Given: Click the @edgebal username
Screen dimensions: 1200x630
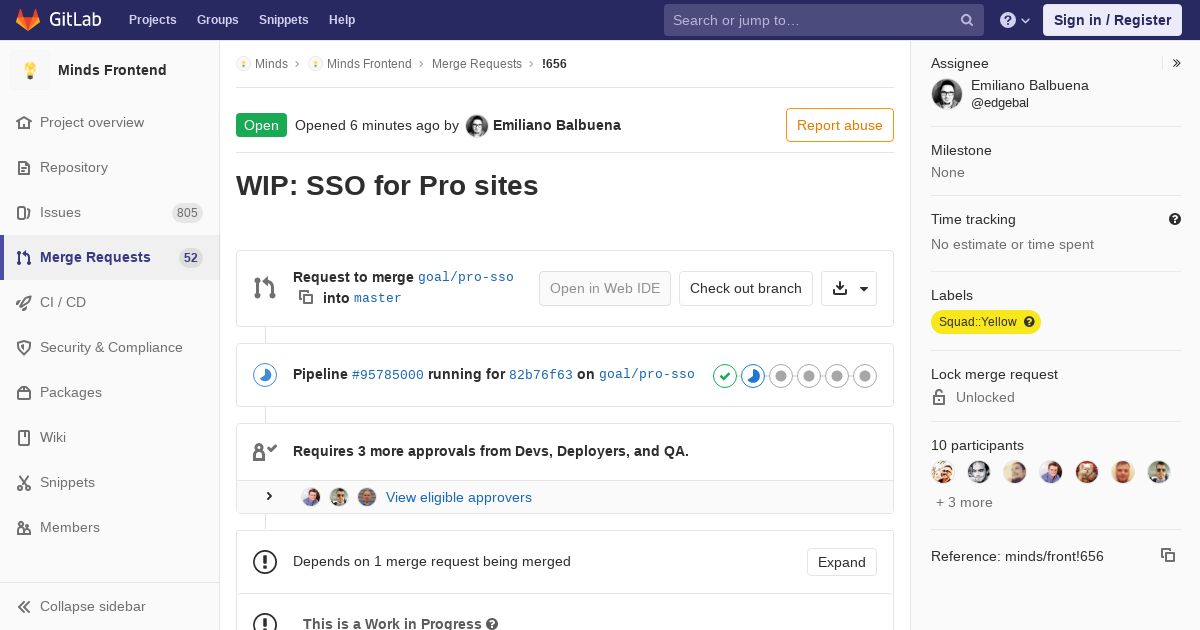Looking at the screenshot, I should (x=1000, y=103).
